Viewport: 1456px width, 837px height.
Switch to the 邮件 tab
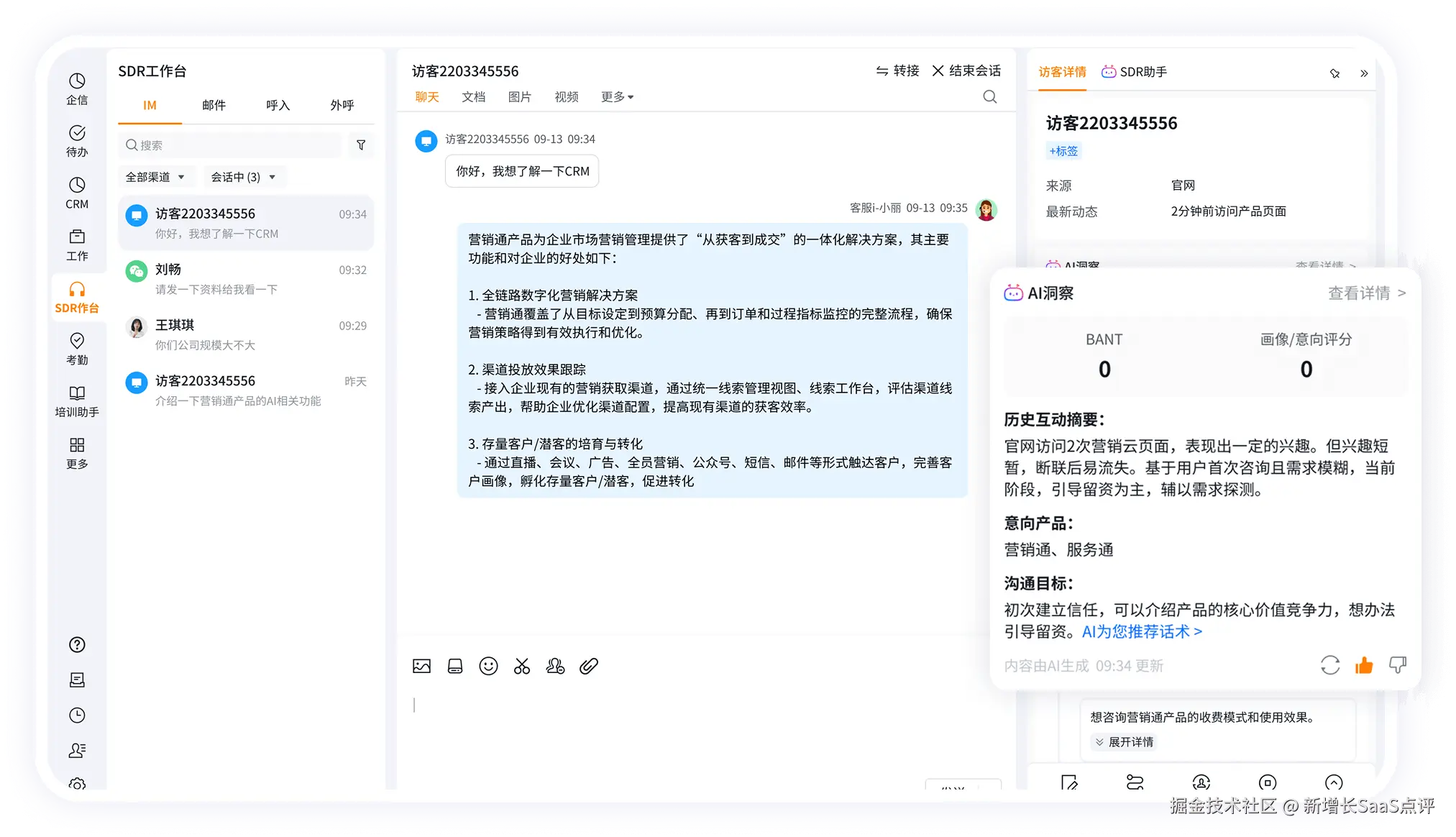click(214, 106)
